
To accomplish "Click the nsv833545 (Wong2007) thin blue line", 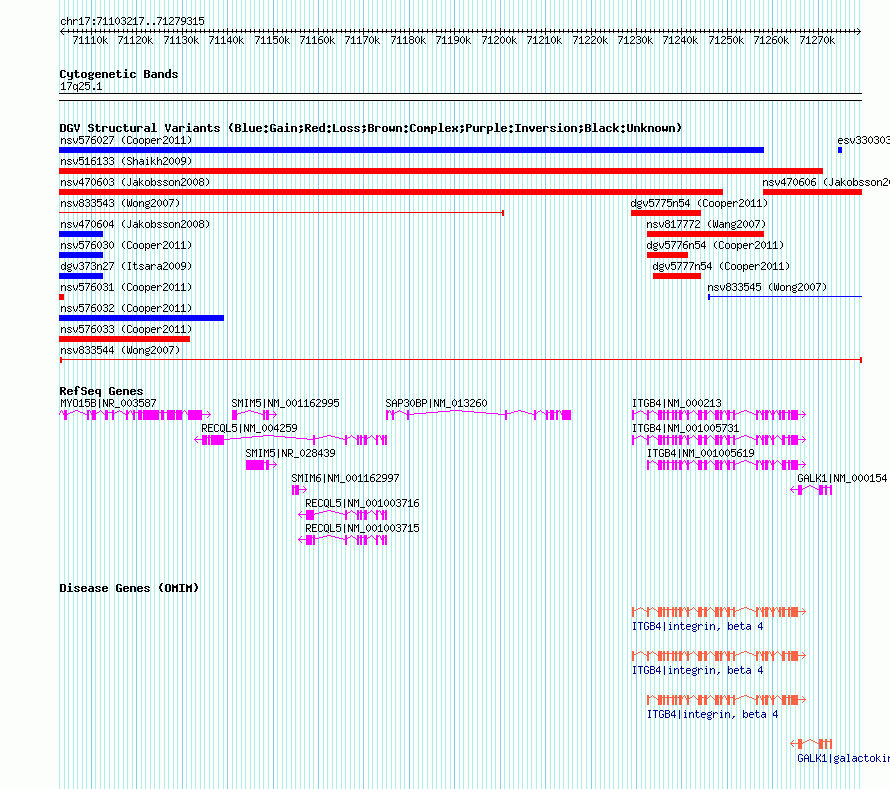I will pyautogui.click(x=785, y=297).
